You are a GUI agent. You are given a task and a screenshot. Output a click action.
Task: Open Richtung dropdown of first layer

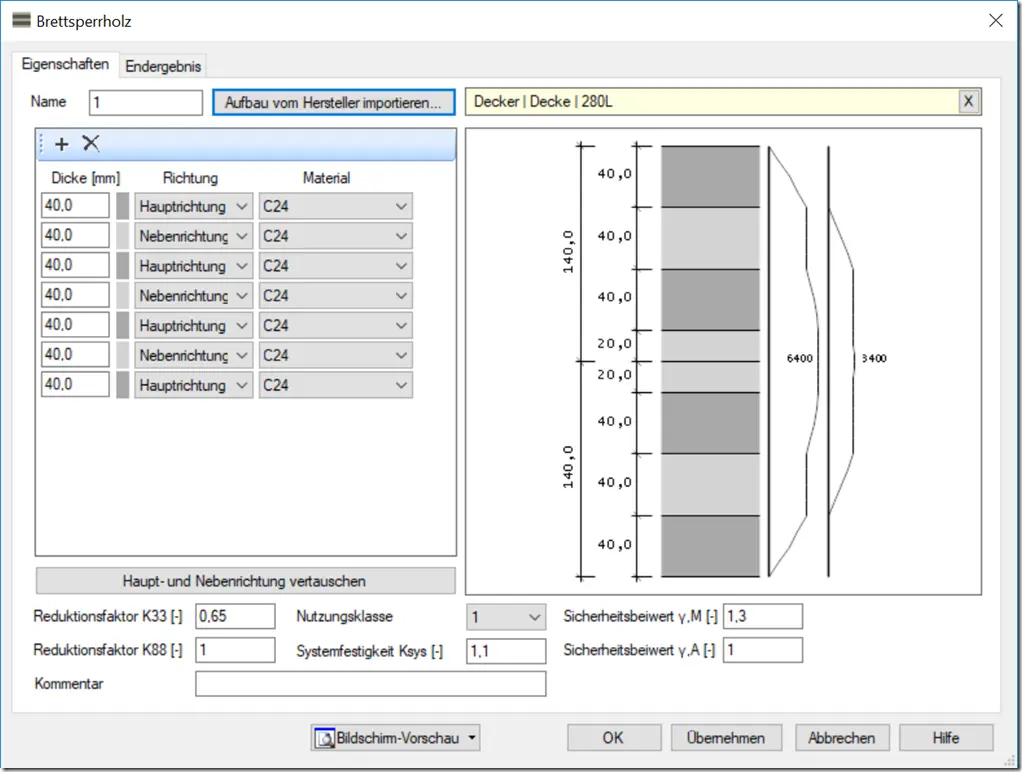(x=194, y=206)
